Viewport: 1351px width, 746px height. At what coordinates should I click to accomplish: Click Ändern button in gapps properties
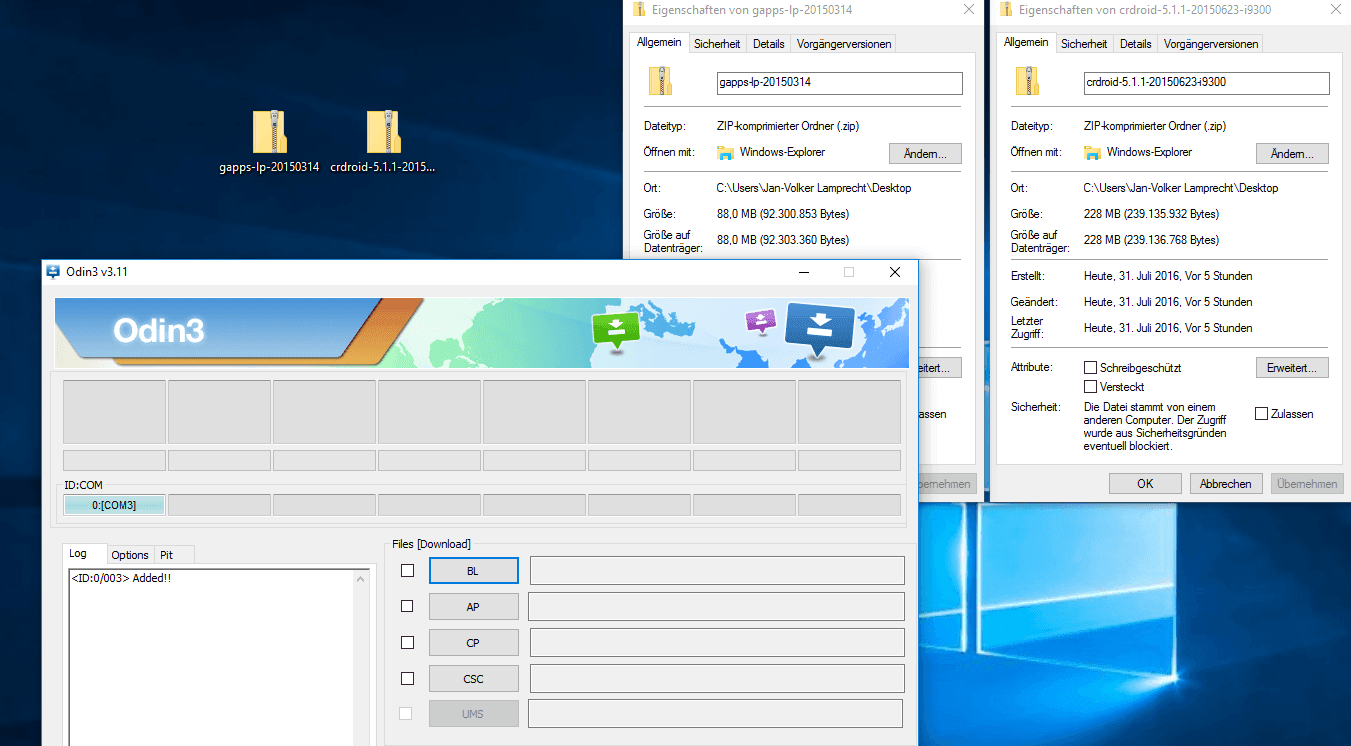[x=925, y=153]
